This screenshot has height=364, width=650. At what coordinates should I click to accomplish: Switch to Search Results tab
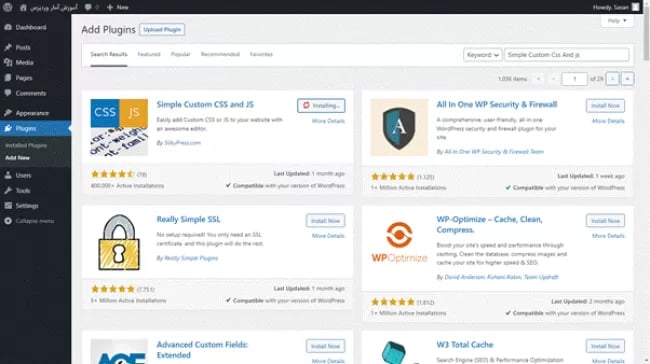point(109,54)
